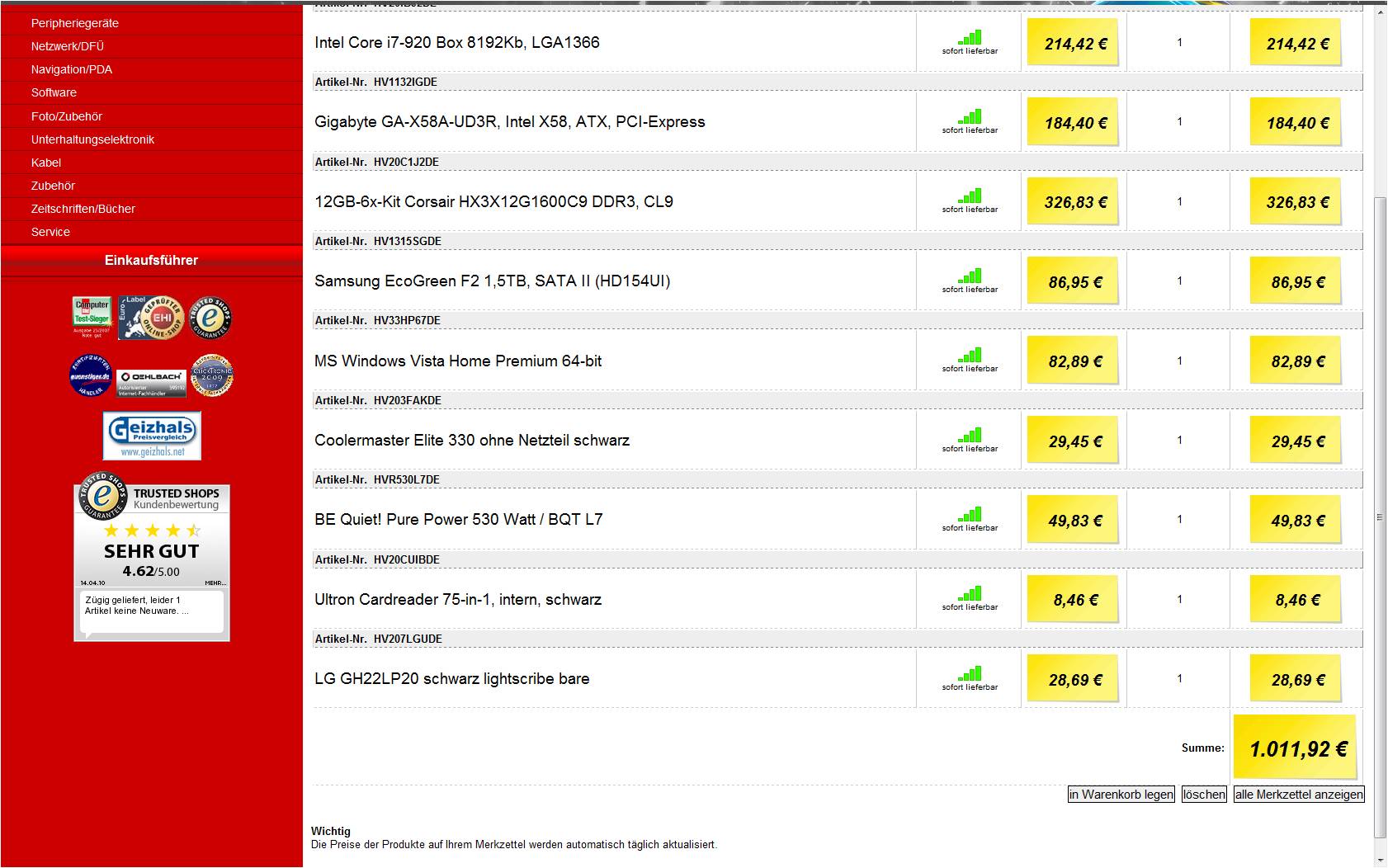
Task: Open the Peripheriegeräte category
Action: (x=75, y=23)
